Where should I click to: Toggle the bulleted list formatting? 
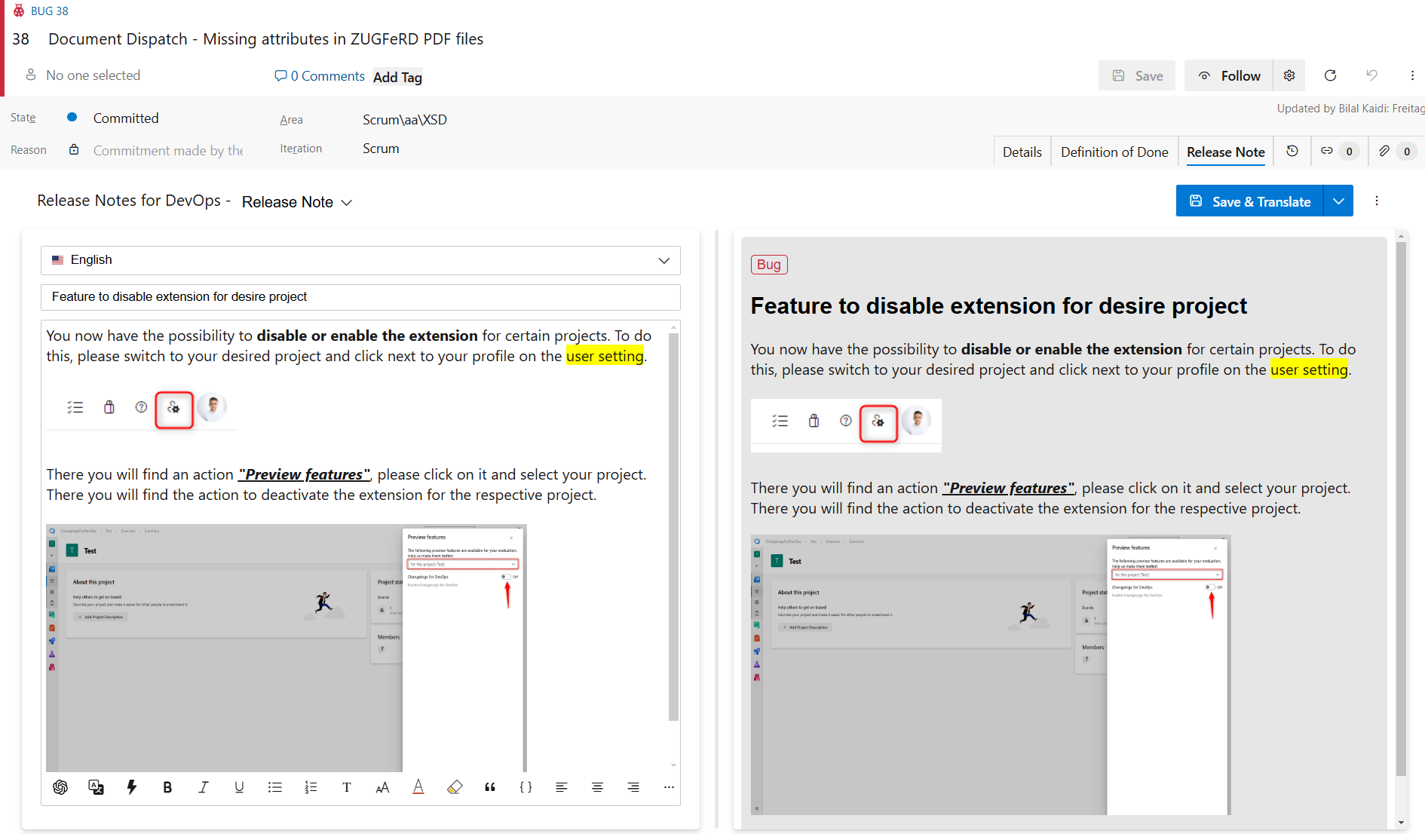pos(274,787)
